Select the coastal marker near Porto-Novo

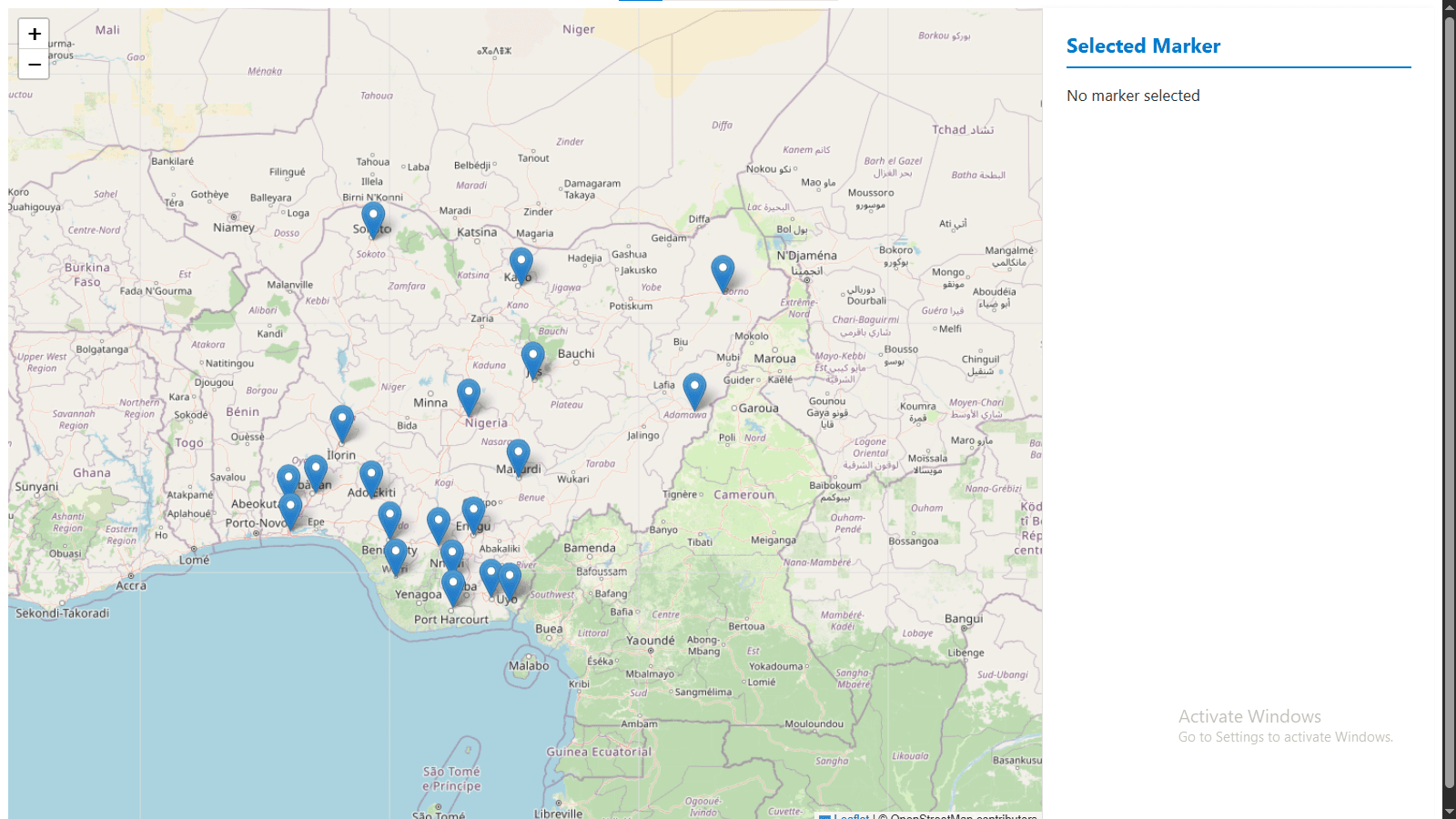coord(290,509)
